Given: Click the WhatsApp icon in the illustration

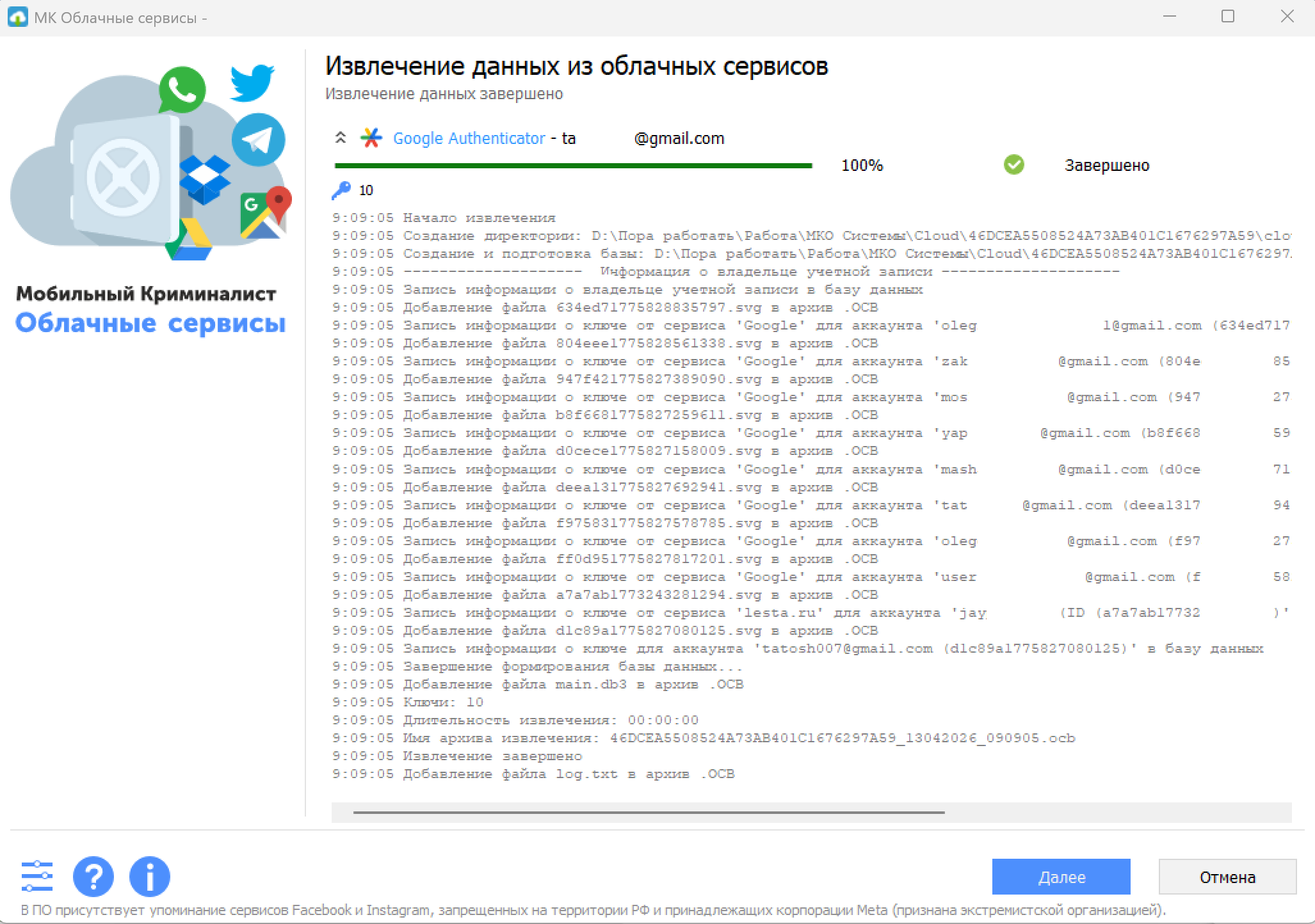Looking at the screenshot, I should pos(182,90).
